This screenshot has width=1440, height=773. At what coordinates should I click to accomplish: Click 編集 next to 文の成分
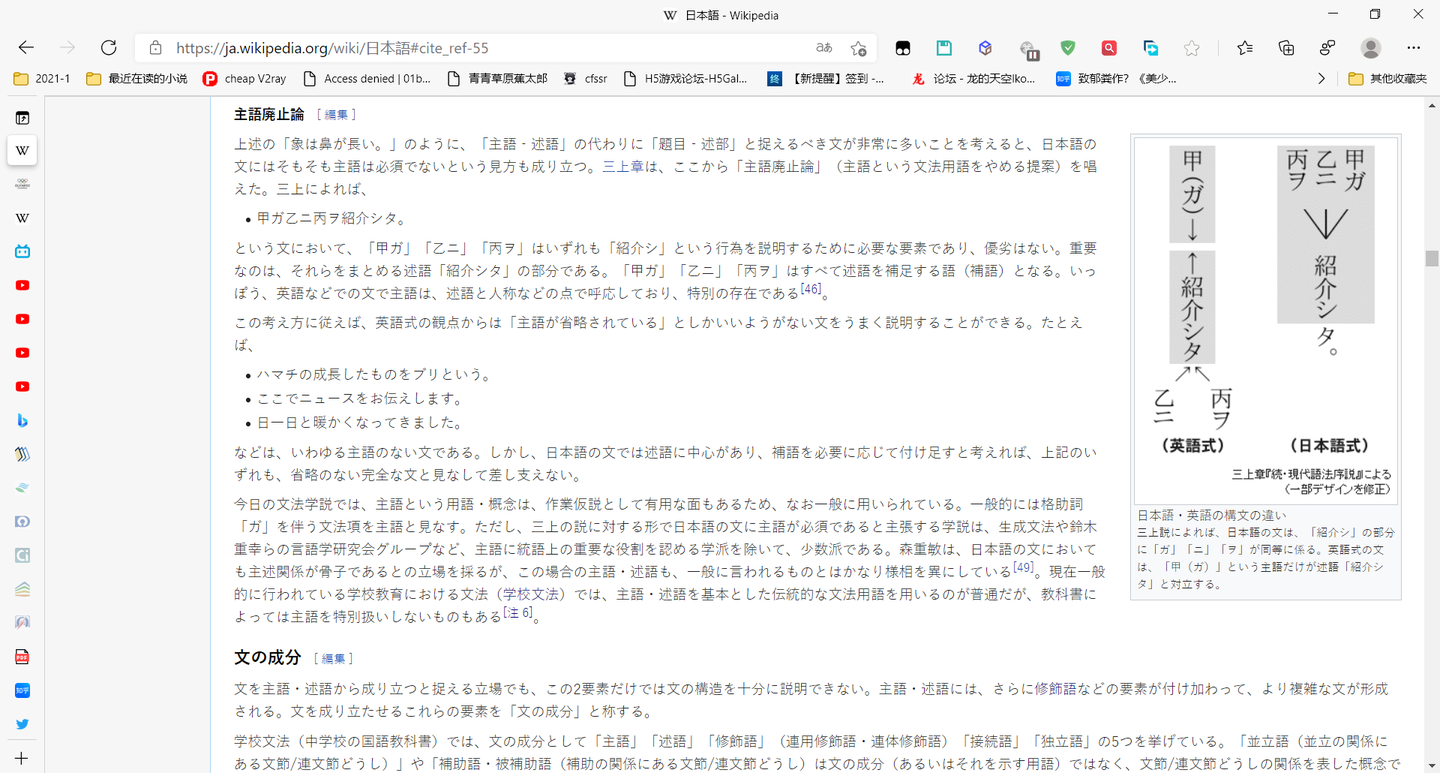click(x=333, y=658)
